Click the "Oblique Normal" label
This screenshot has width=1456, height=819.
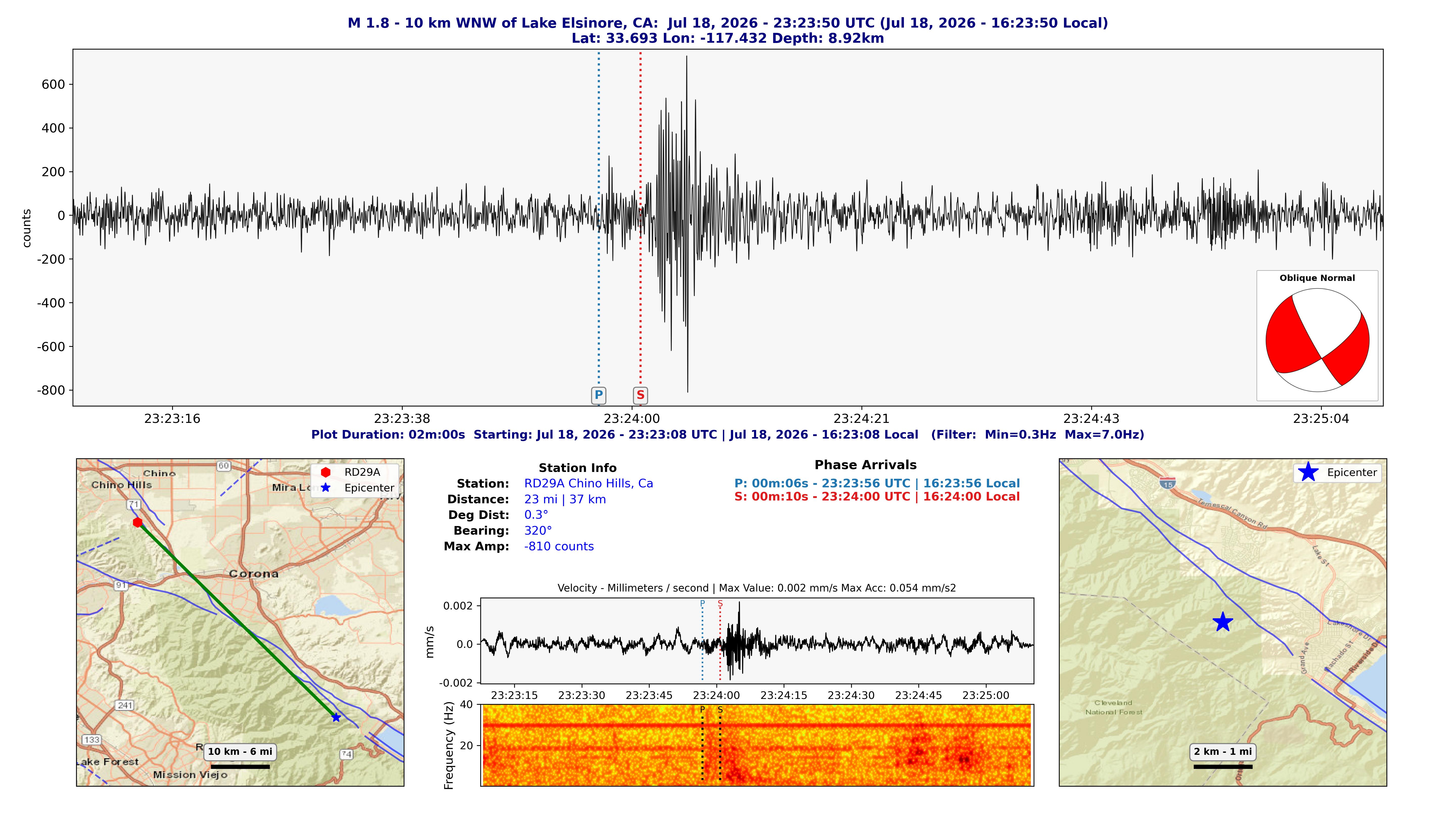point(1317,278)
